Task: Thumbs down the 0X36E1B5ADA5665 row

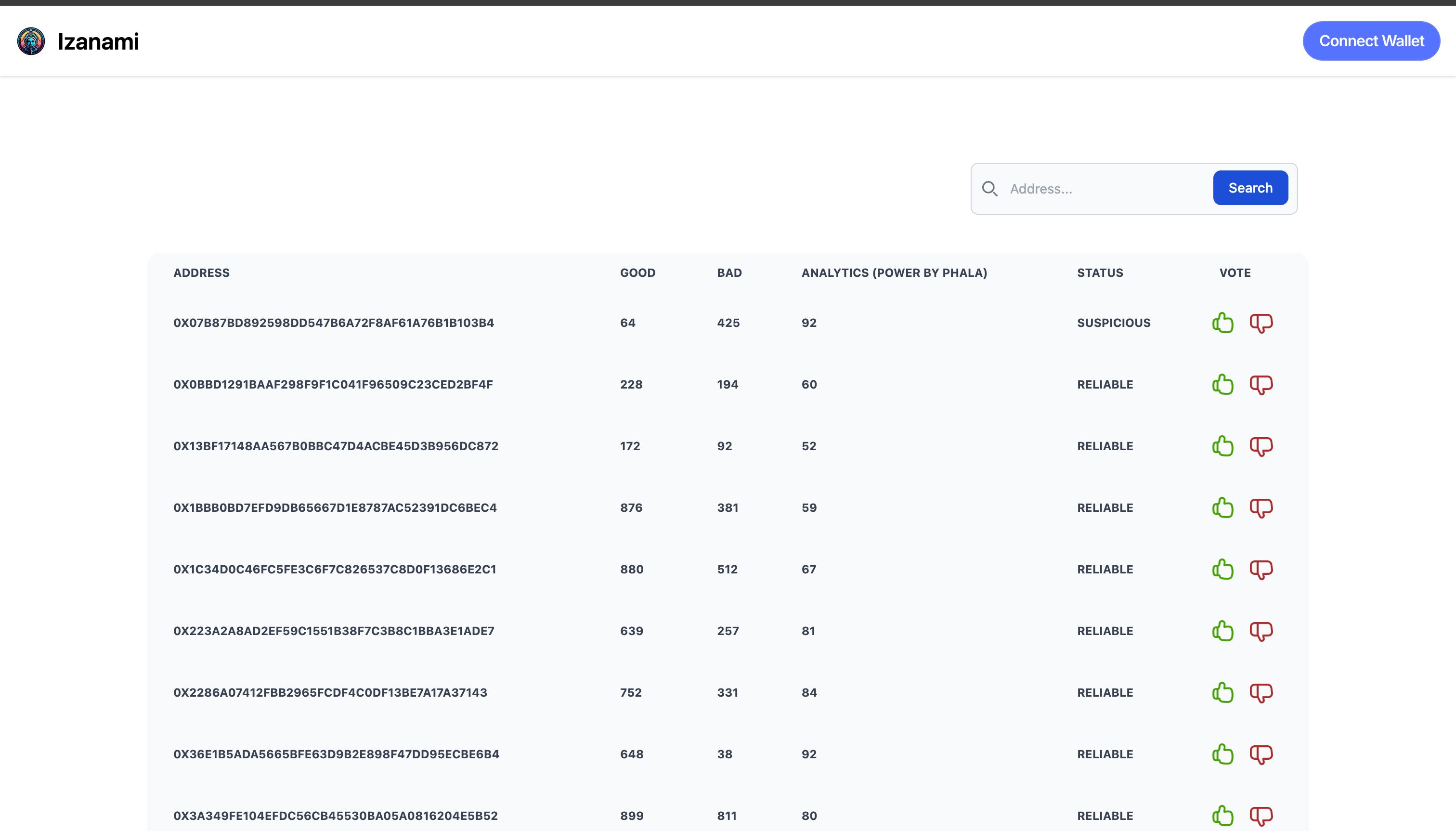Action: coord(1261,755)
